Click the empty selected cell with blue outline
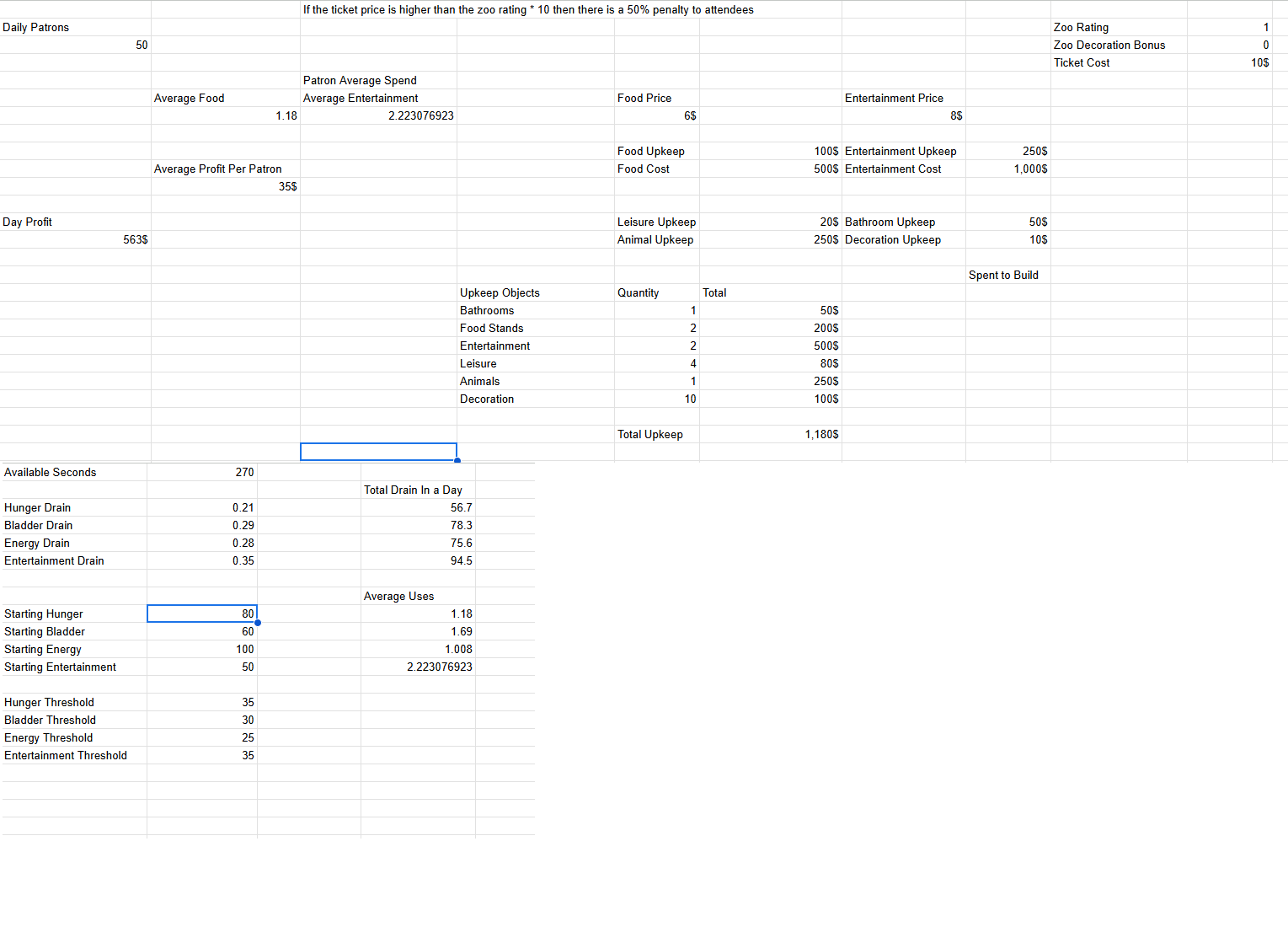This screenshot has height=927, width=1288. click(x=378, y=452)
